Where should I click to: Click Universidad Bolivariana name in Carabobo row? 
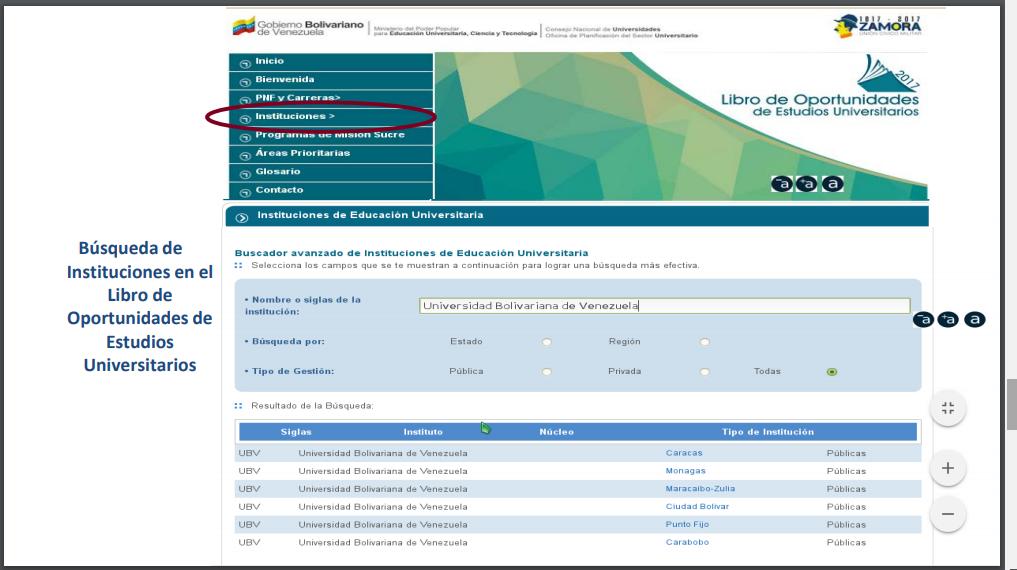point(383,542)
